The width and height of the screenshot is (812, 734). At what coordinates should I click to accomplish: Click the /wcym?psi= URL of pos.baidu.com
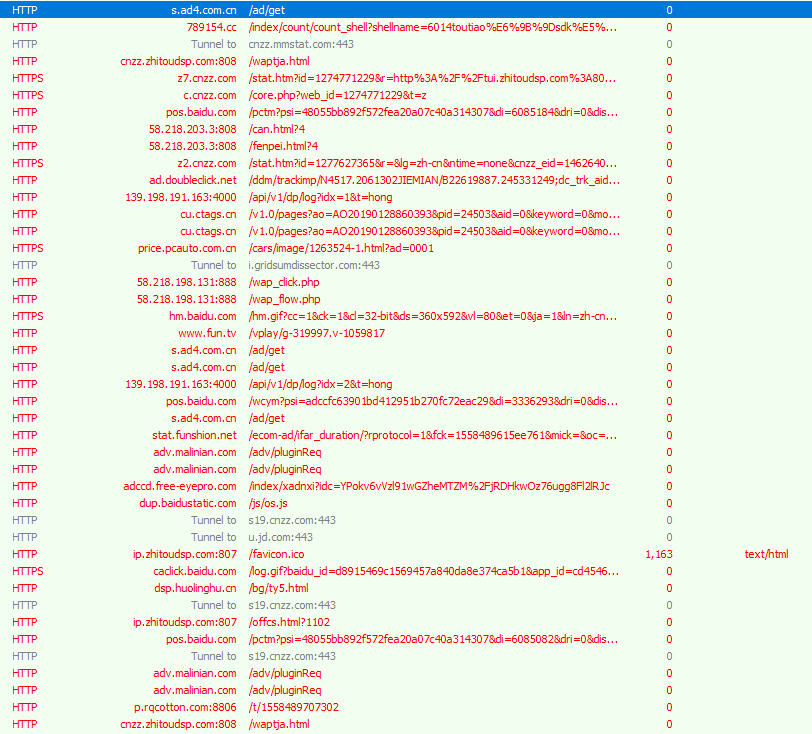click(433, 401)
